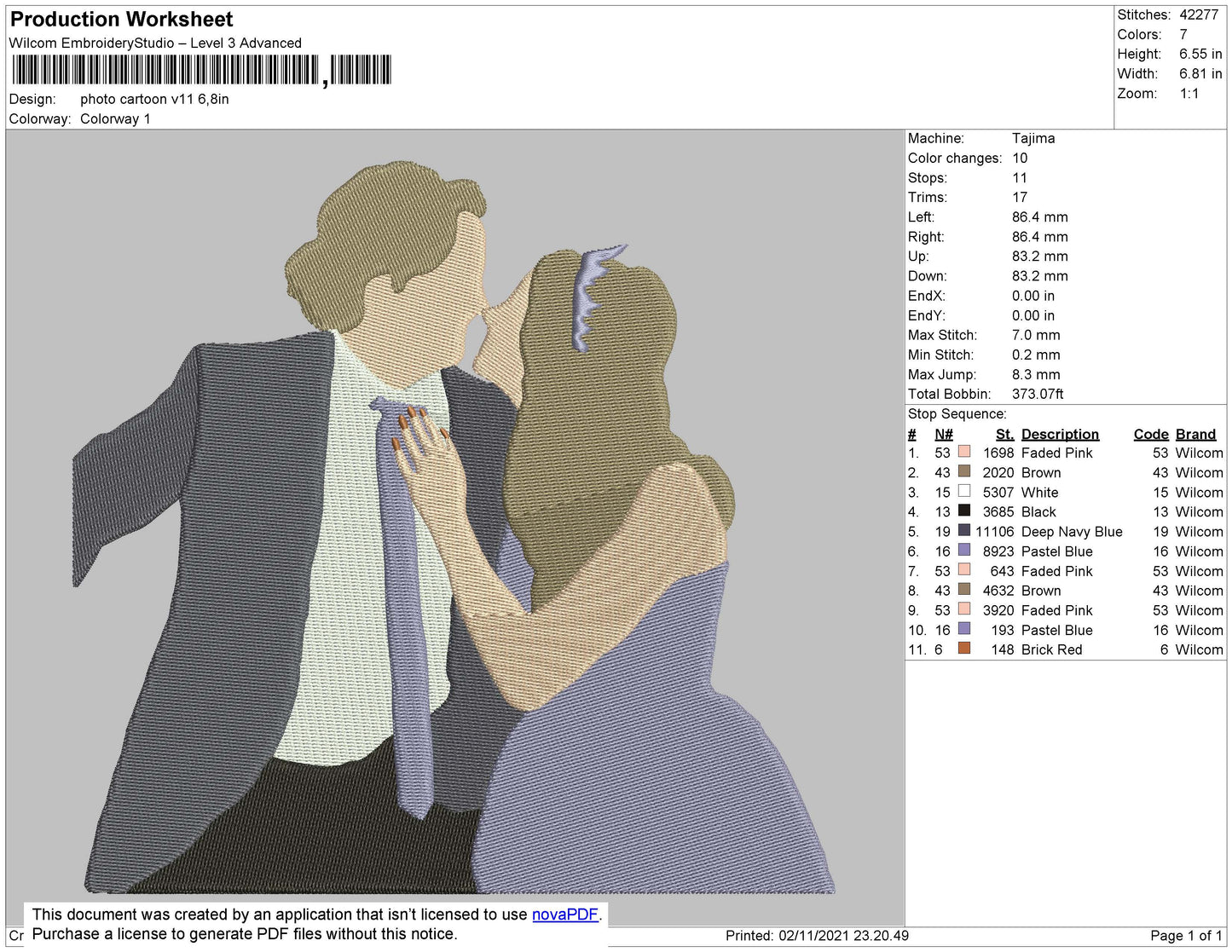Click the Up value 83.2 mm

[1039, 256]
